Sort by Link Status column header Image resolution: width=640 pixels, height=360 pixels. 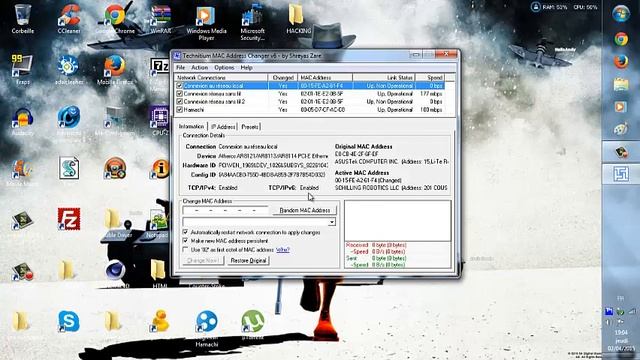(384, 78)
